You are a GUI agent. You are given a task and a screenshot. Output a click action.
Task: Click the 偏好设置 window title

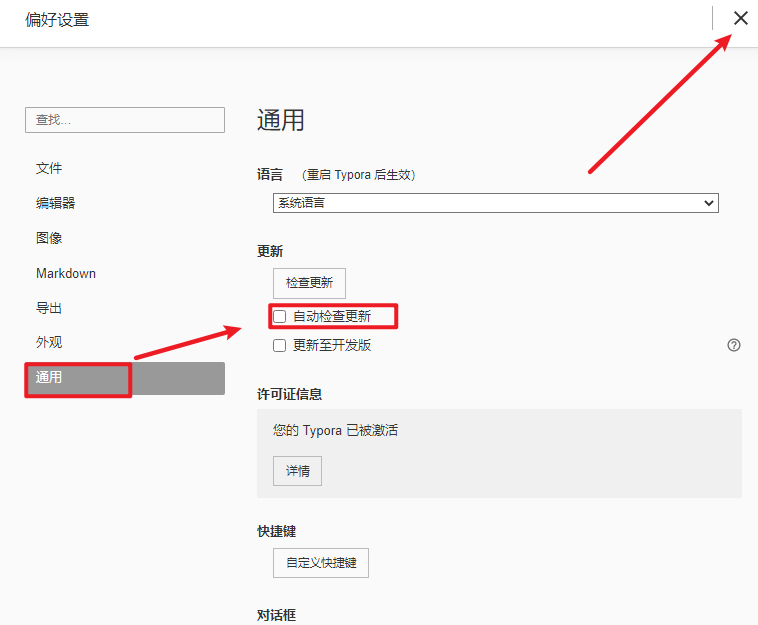(x=57, y=20)
